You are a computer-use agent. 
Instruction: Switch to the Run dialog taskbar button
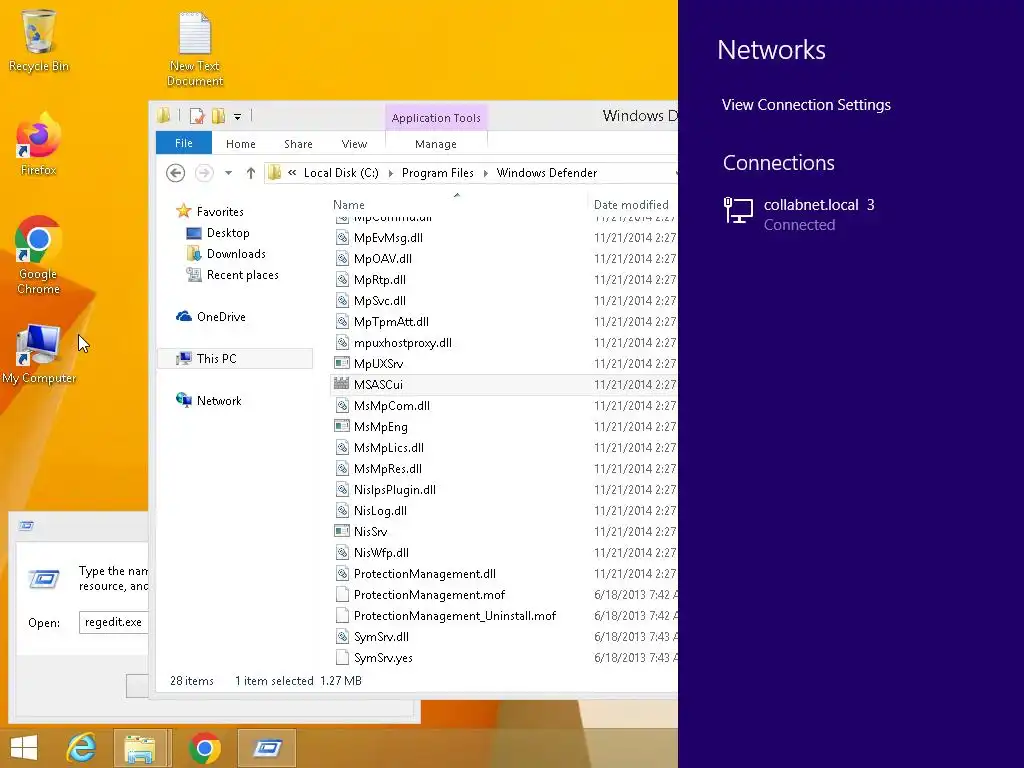coord(267,748)
